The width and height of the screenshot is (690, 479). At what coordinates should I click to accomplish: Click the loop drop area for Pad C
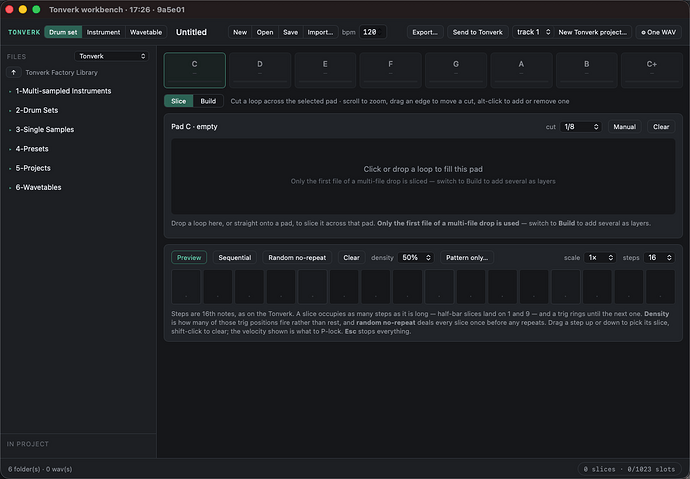(x=423, y=176)
